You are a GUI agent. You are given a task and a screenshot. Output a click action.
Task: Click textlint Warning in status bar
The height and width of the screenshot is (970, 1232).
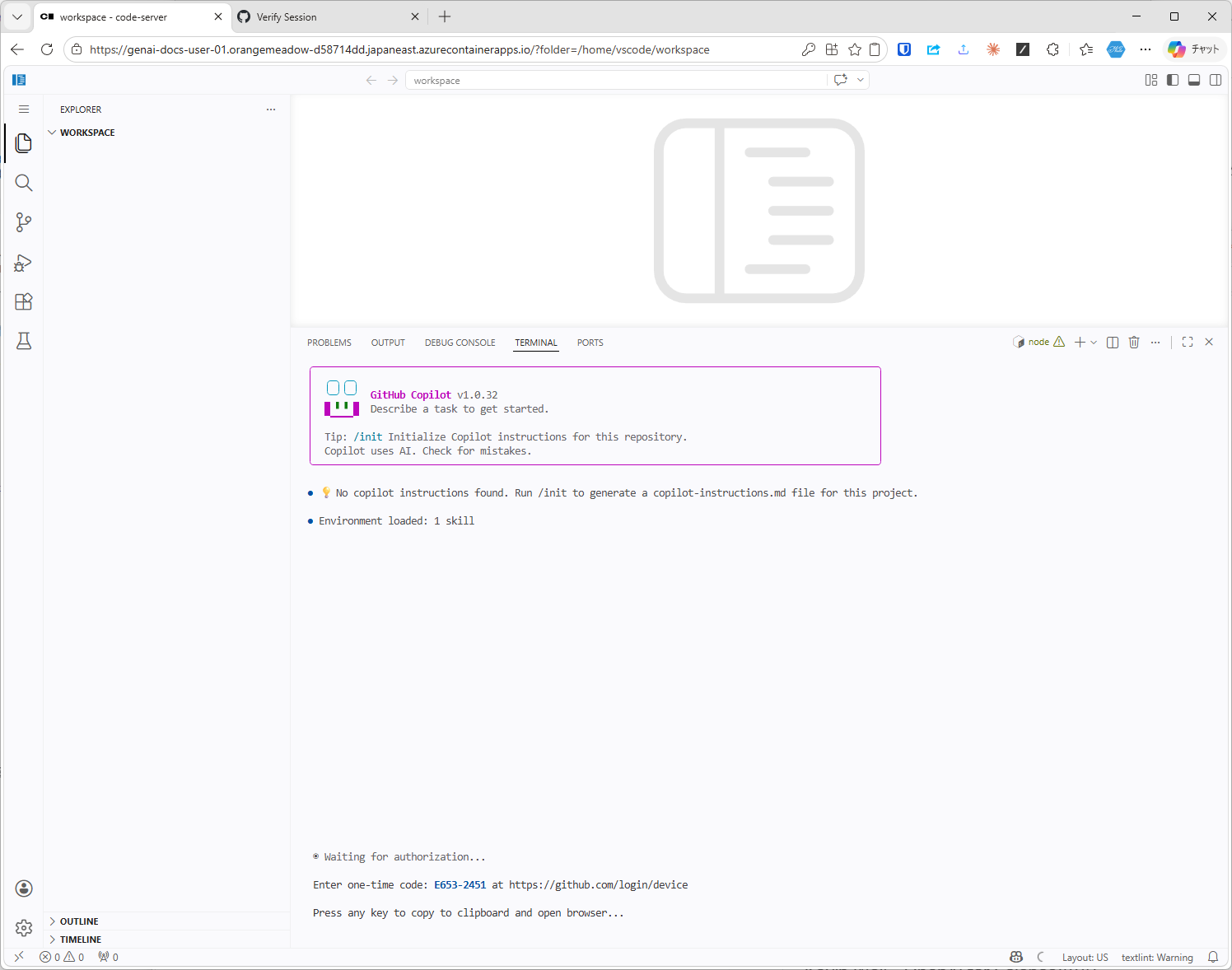click(1156, 958)
